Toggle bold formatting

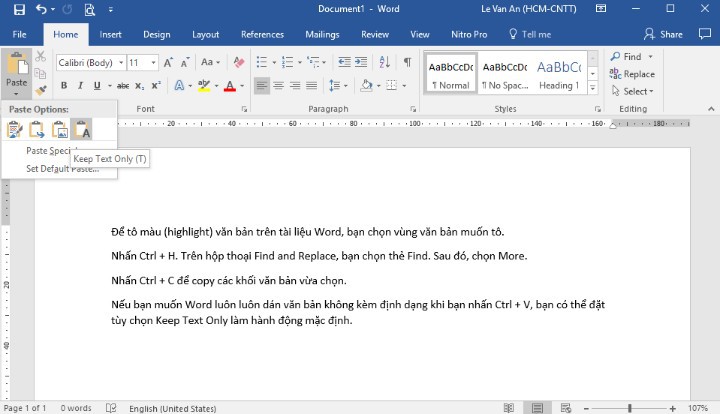click(x=64, y=85)
